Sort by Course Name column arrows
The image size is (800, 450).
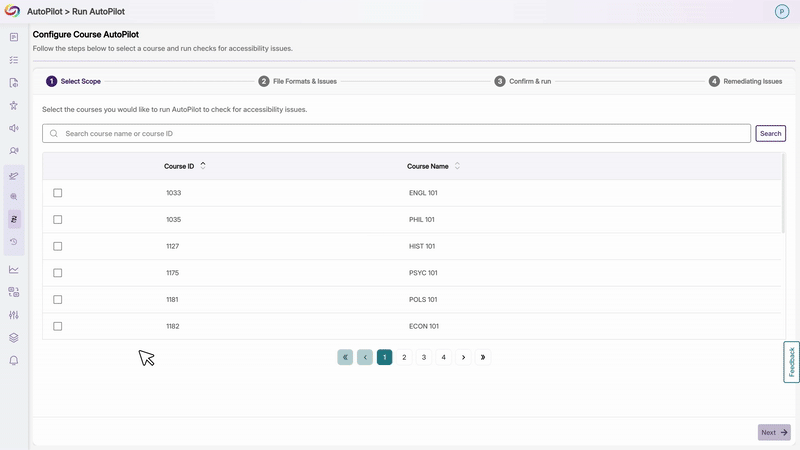457,166
